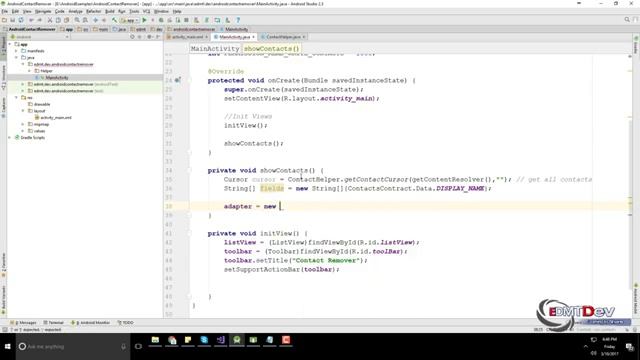Click the Synchronize refresh toolbar icon
Image resolution: width=640 pixels, height=360 pixels.
pos(21,20)
